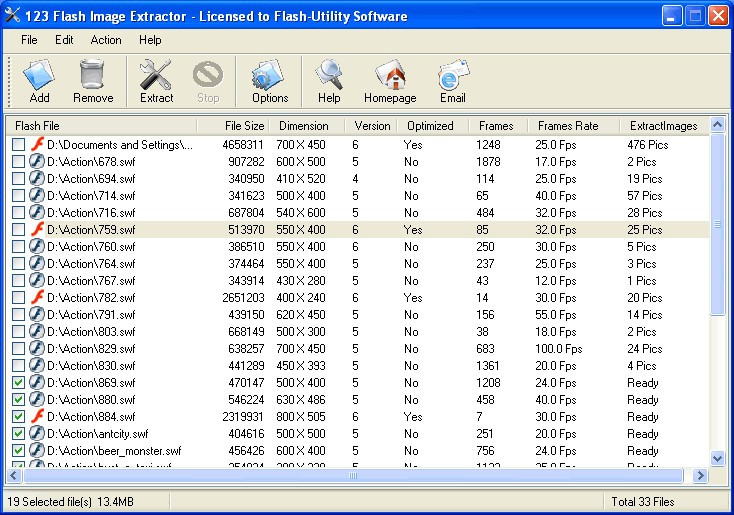Click the app icon in the title bar
Screen dimensions: 734x515
pyautogui.click(x=12, y=15)
